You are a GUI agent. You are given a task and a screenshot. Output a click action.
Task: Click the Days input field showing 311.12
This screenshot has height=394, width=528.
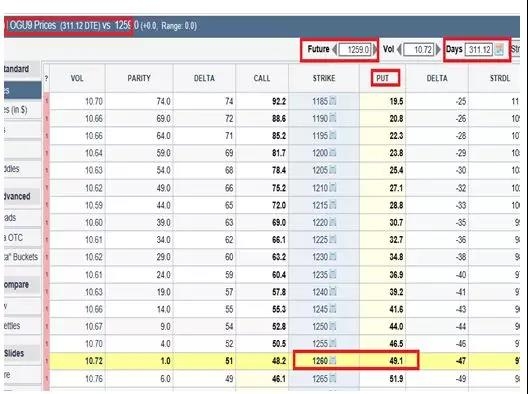[479, 50]
